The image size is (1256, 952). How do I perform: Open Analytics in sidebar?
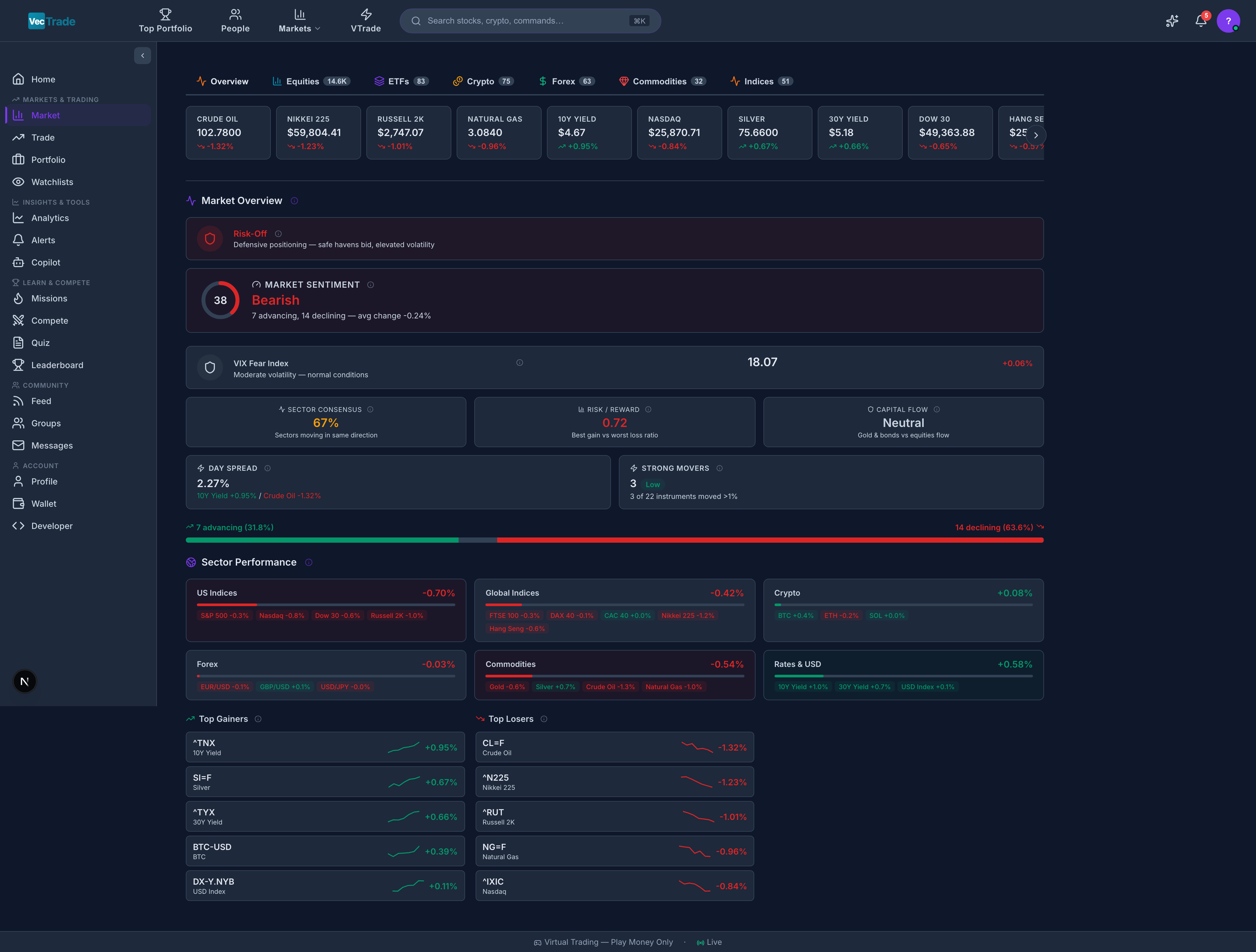[78, 218]
